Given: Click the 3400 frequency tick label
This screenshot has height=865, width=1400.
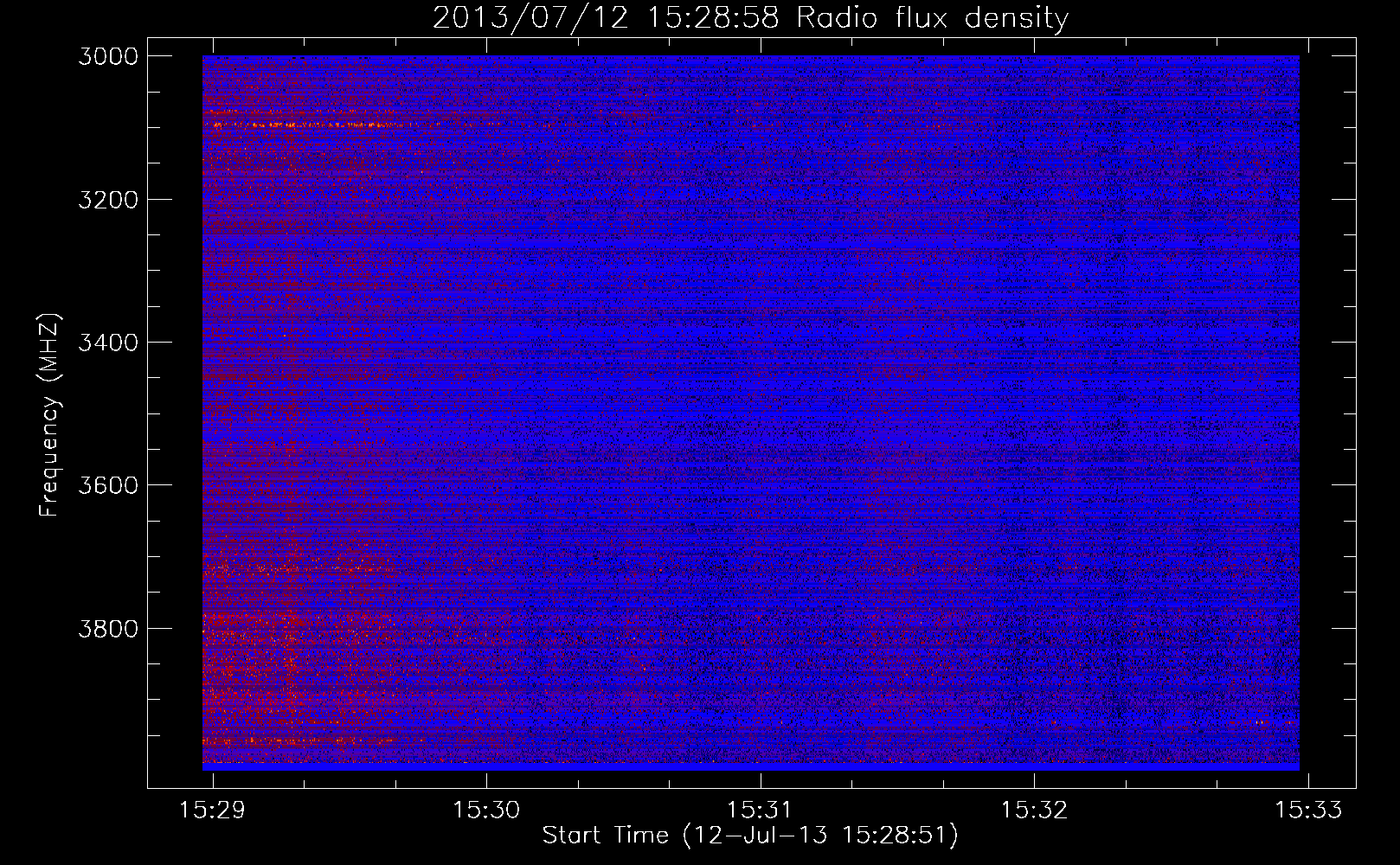Looking at the screenshot, I should click(x=108, y=343).
